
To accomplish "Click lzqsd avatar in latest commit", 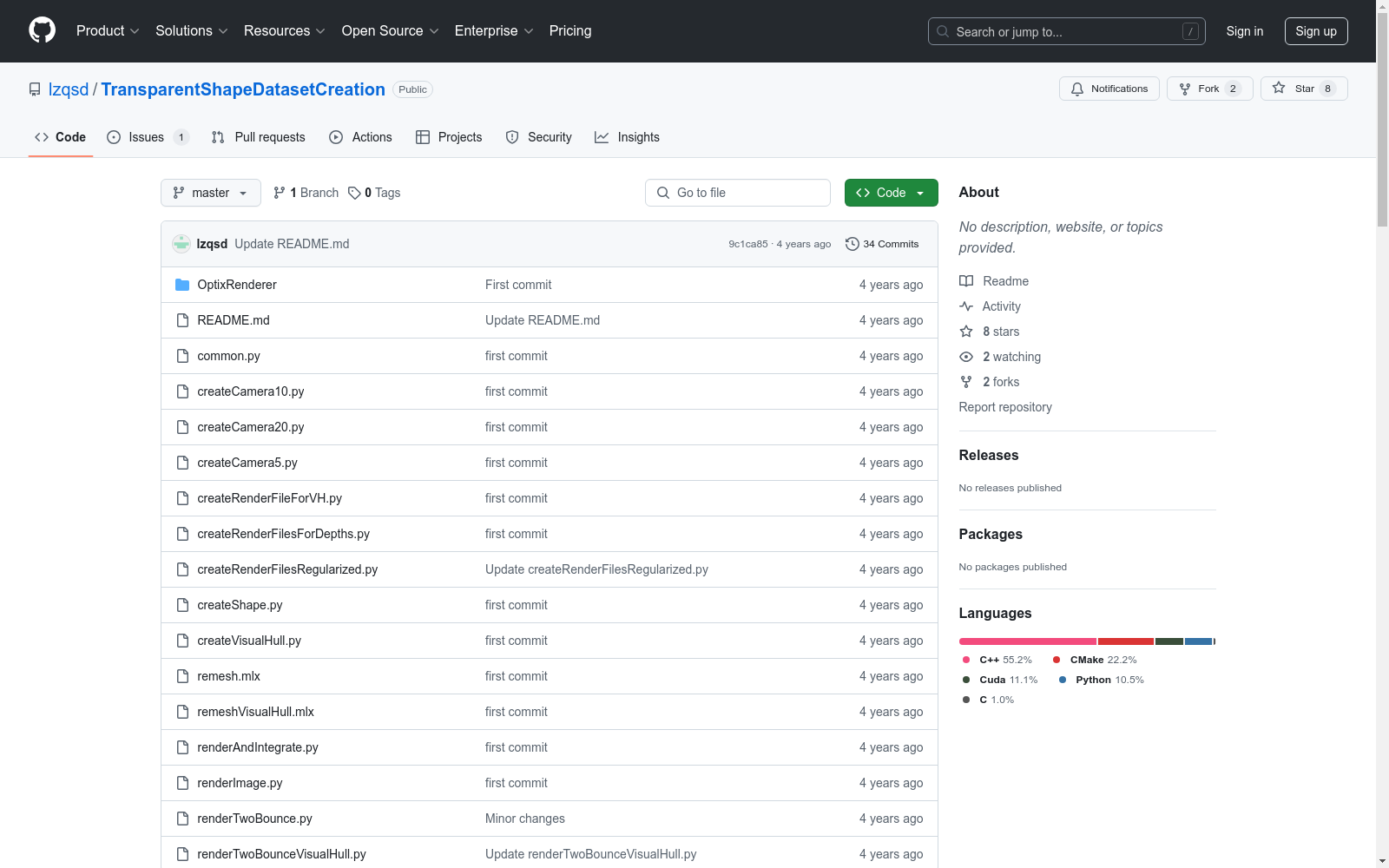I will [181, 244].
